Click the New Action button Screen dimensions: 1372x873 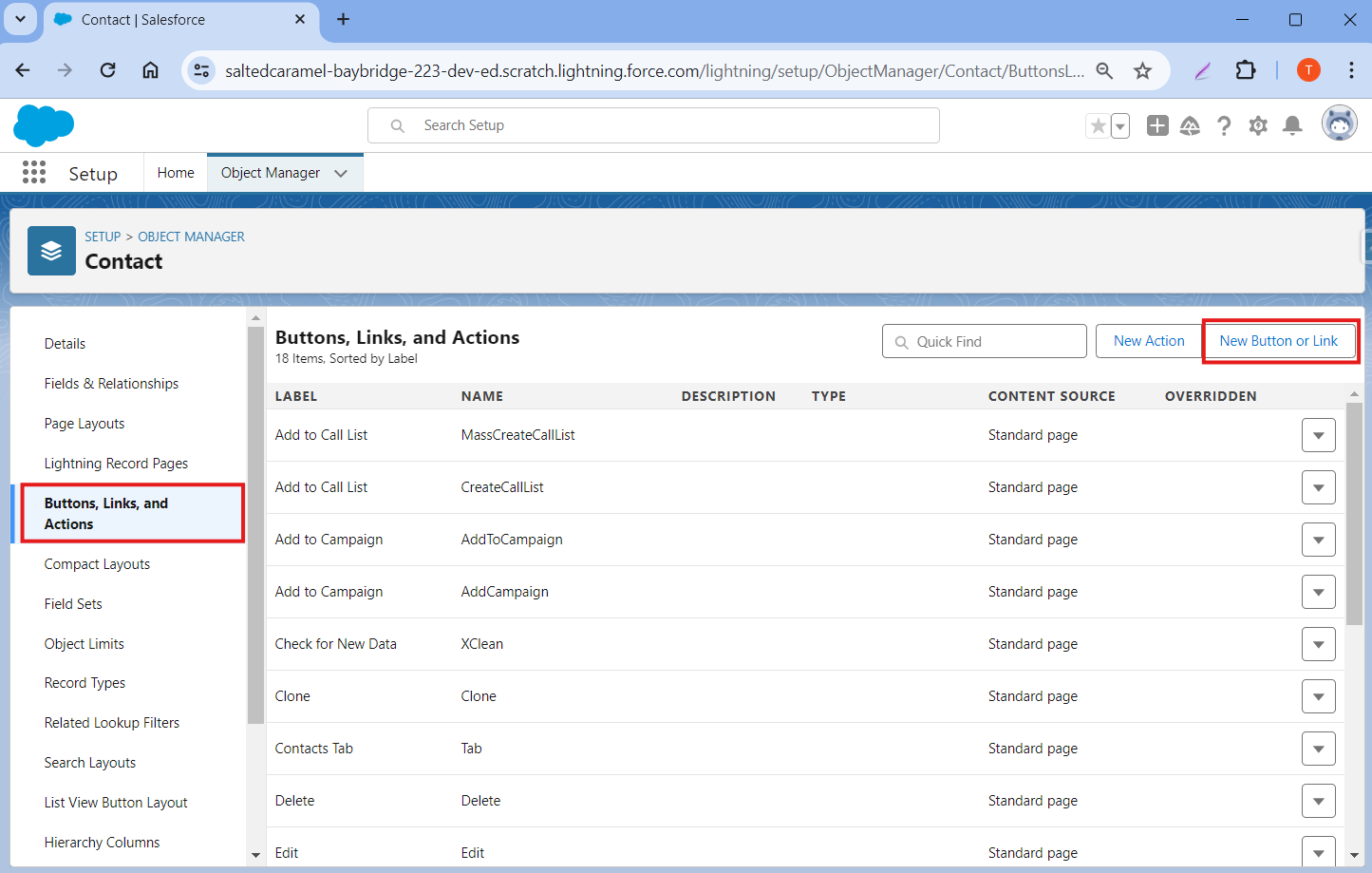[1149, 341]
